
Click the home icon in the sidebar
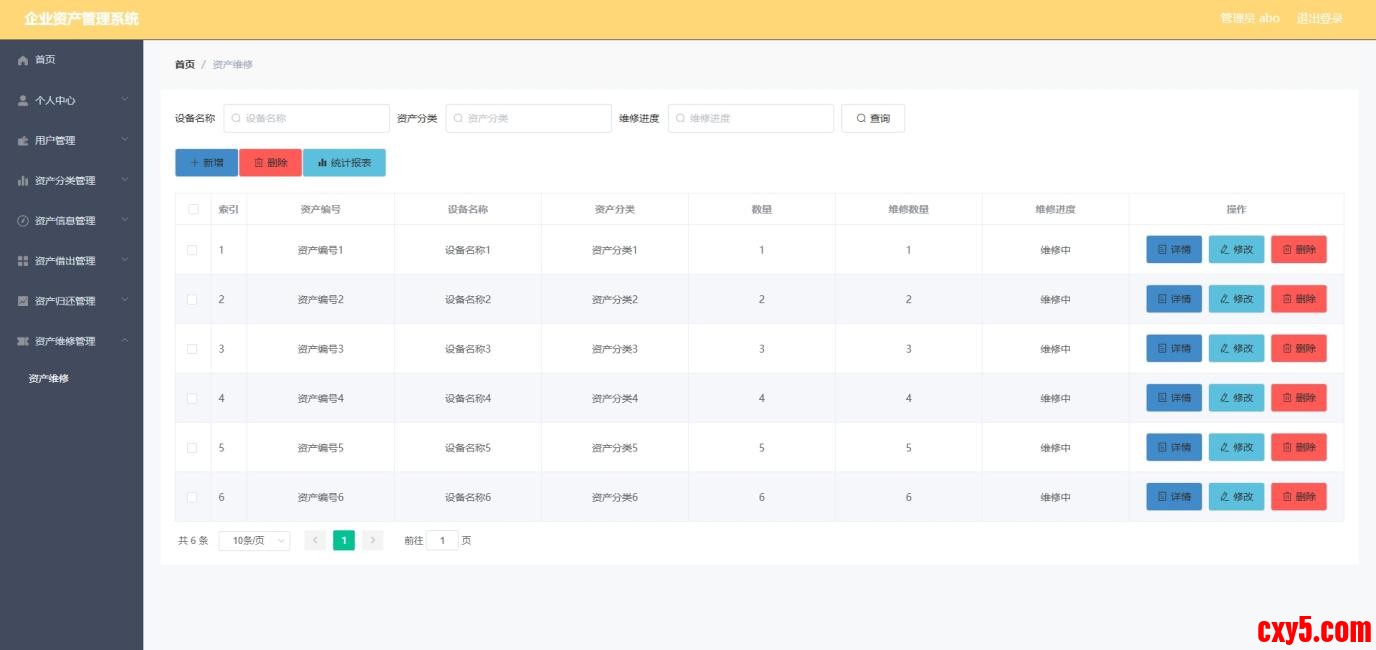pyautogui.click(x=23, y=61)
